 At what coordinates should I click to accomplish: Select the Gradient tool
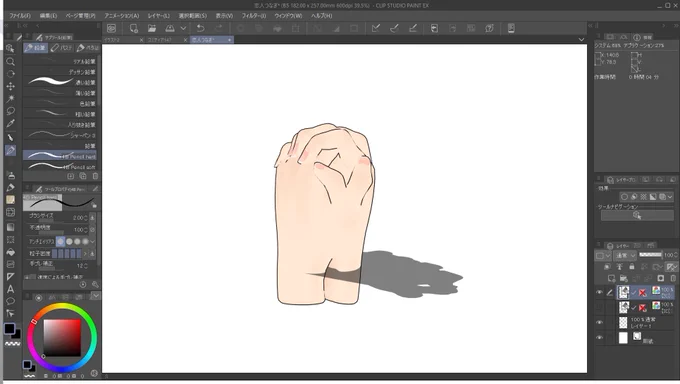(10, 227)
